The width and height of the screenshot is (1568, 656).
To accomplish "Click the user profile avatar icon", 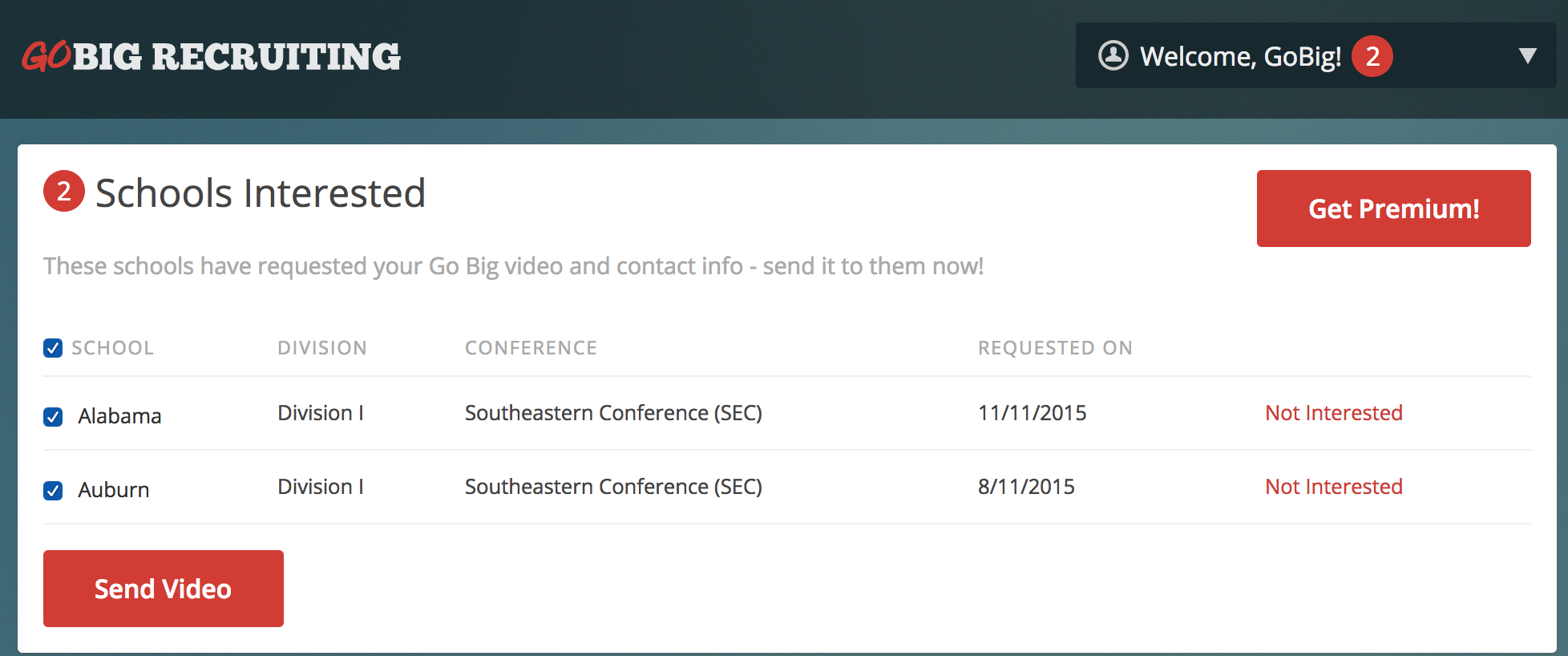I will coord(1113,56).
